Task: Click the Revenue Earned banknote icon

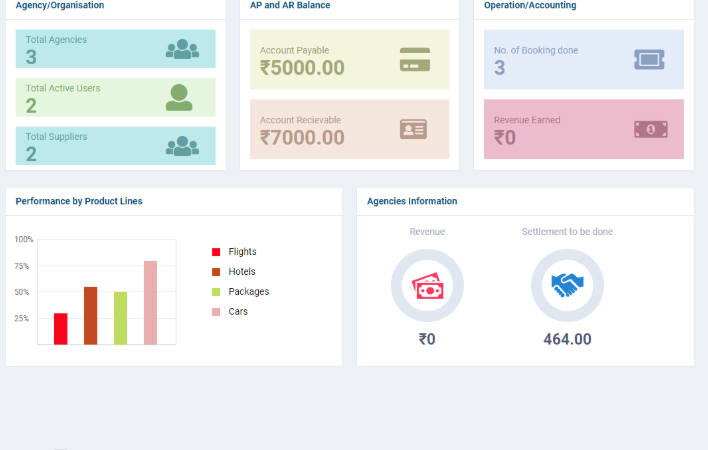Action: (651, 130)
